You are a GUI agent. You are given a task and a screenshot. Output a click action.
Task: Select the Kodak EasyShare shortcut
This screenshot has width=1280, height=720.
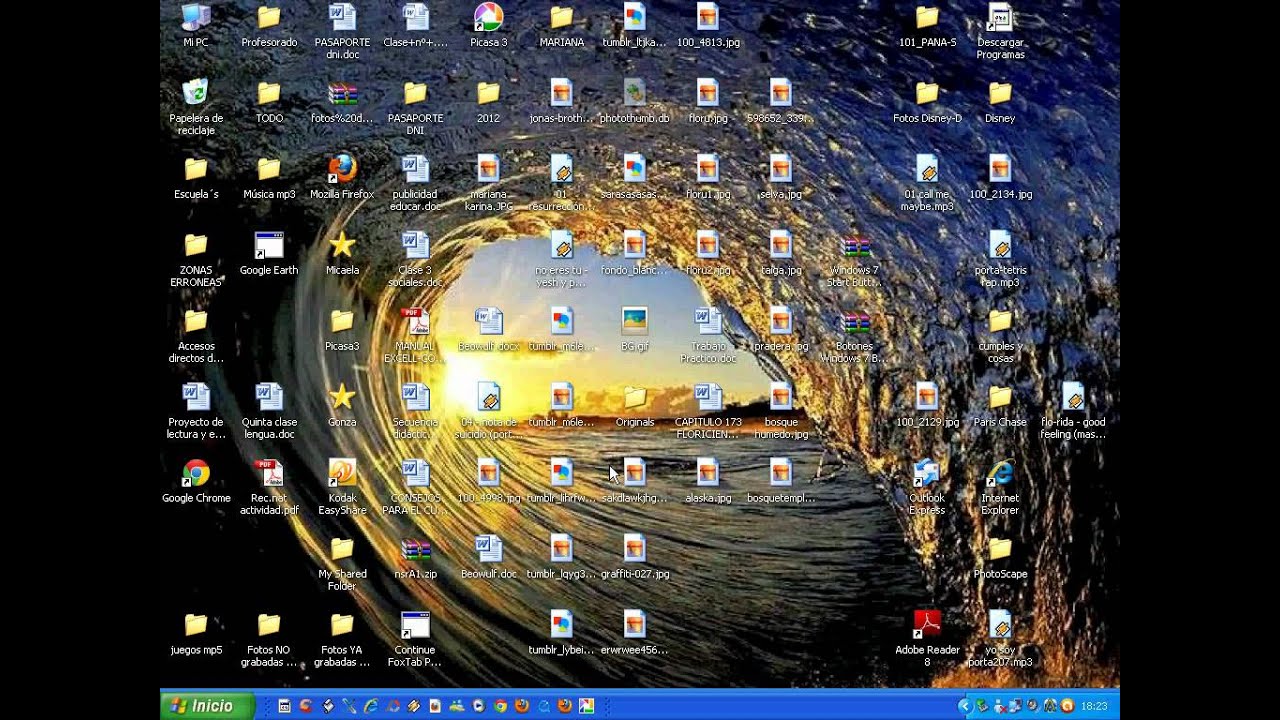coord(342,474)
